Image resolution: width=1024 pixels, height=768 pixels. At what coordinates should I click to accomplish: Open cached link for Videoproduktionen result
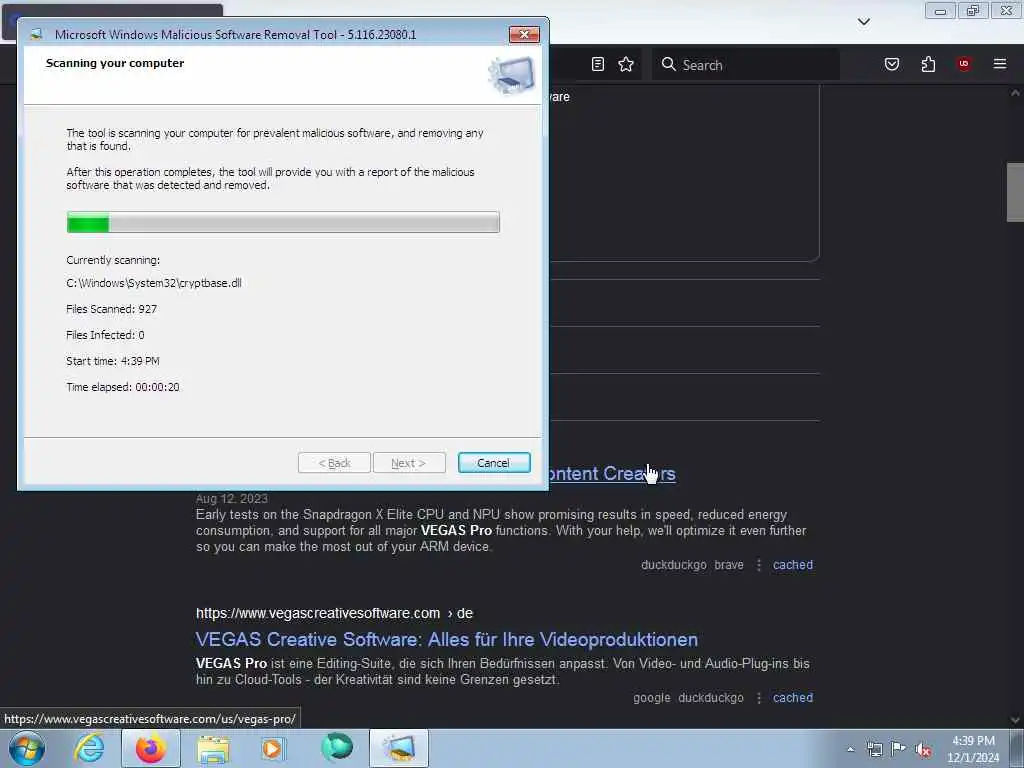tap(793, 697)
